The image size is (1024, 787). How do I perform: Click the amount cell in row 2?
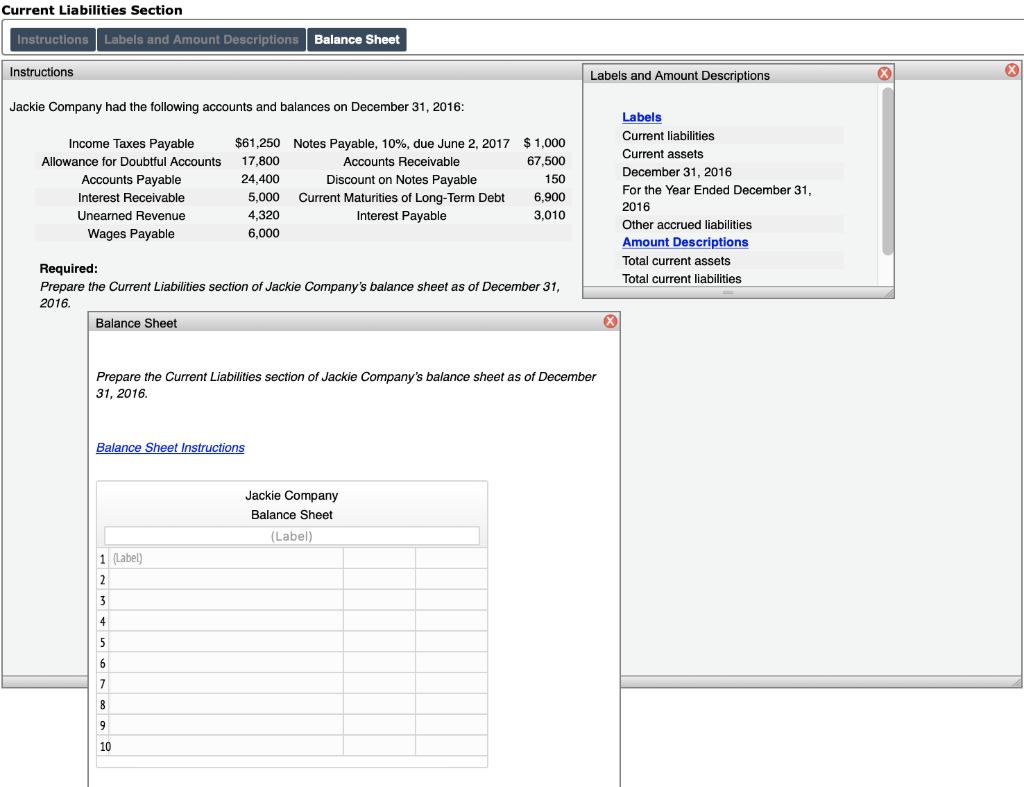pyautogui.click(x=378, y=578)
